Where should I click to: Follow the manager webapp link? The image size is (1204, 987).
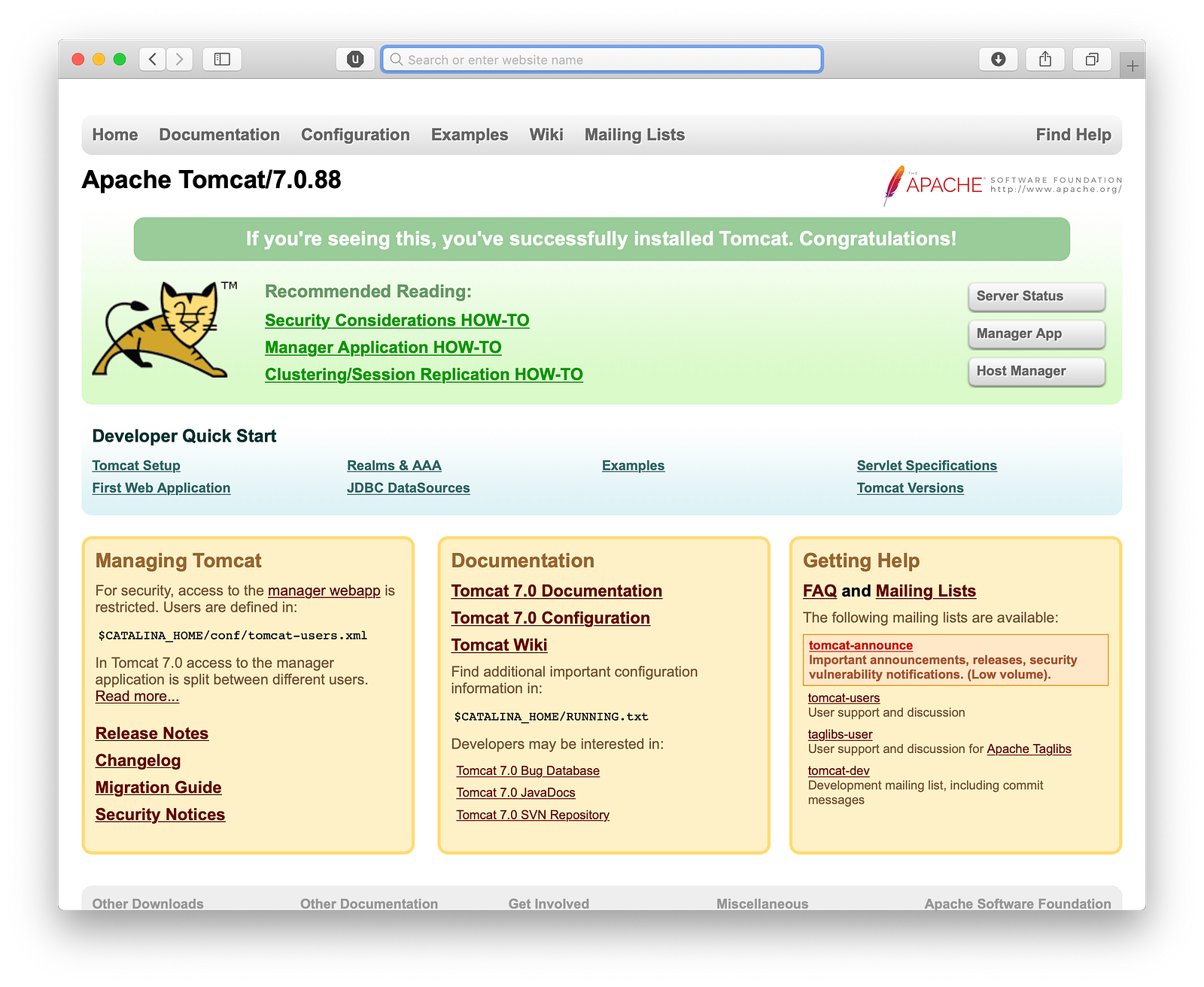[324, 591]
